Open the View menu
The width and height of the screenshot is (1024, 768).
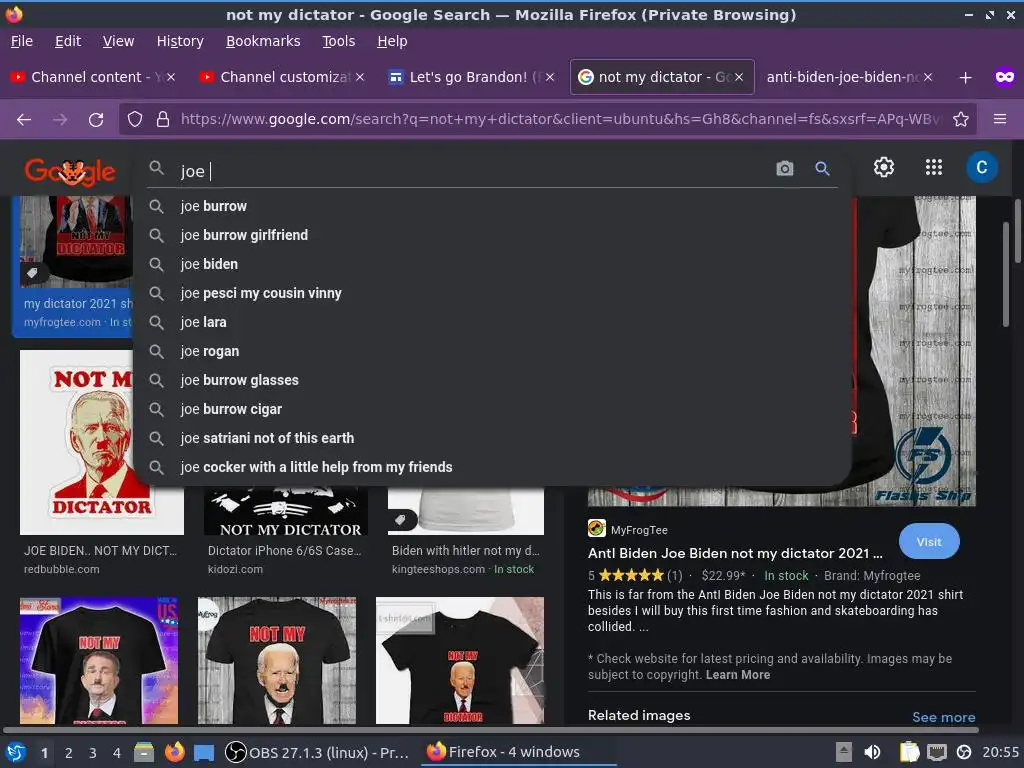point(118,41)
